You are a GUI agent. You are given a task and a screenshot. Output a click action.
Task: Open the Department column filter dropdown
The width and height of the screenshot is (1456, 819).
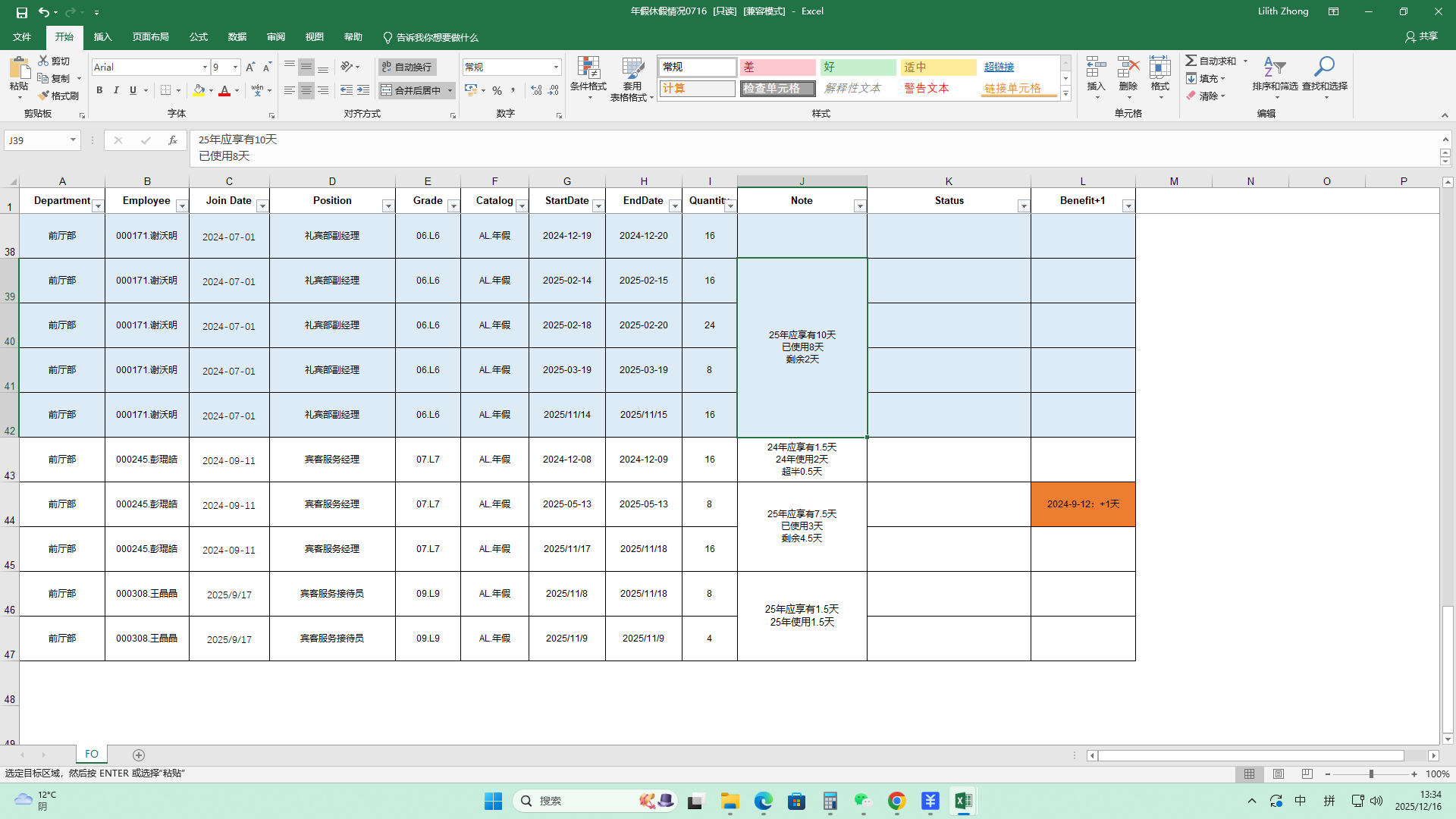(98, 206)
